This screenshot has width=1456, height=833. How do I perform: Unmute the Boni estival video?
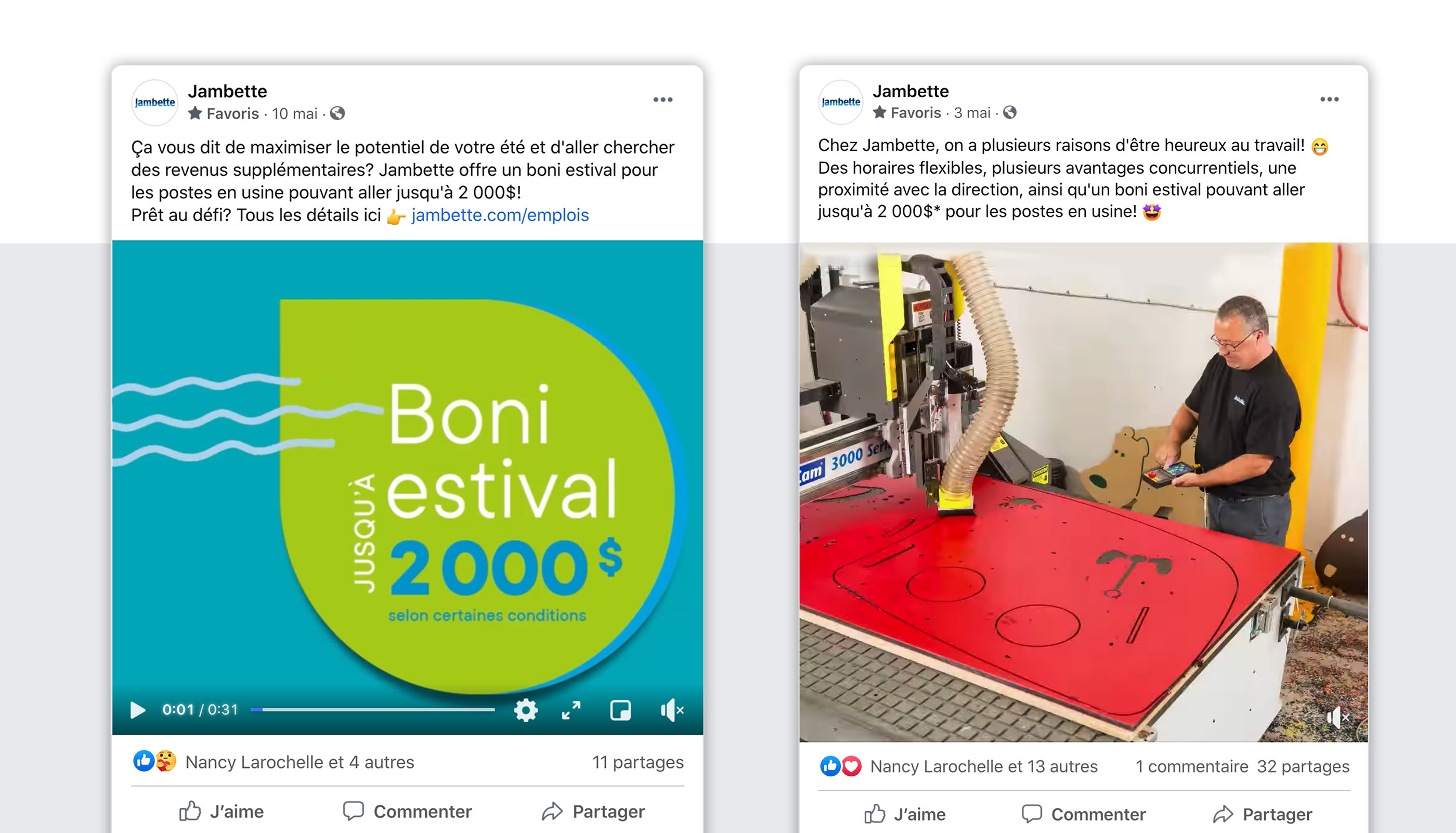[672, 710]
